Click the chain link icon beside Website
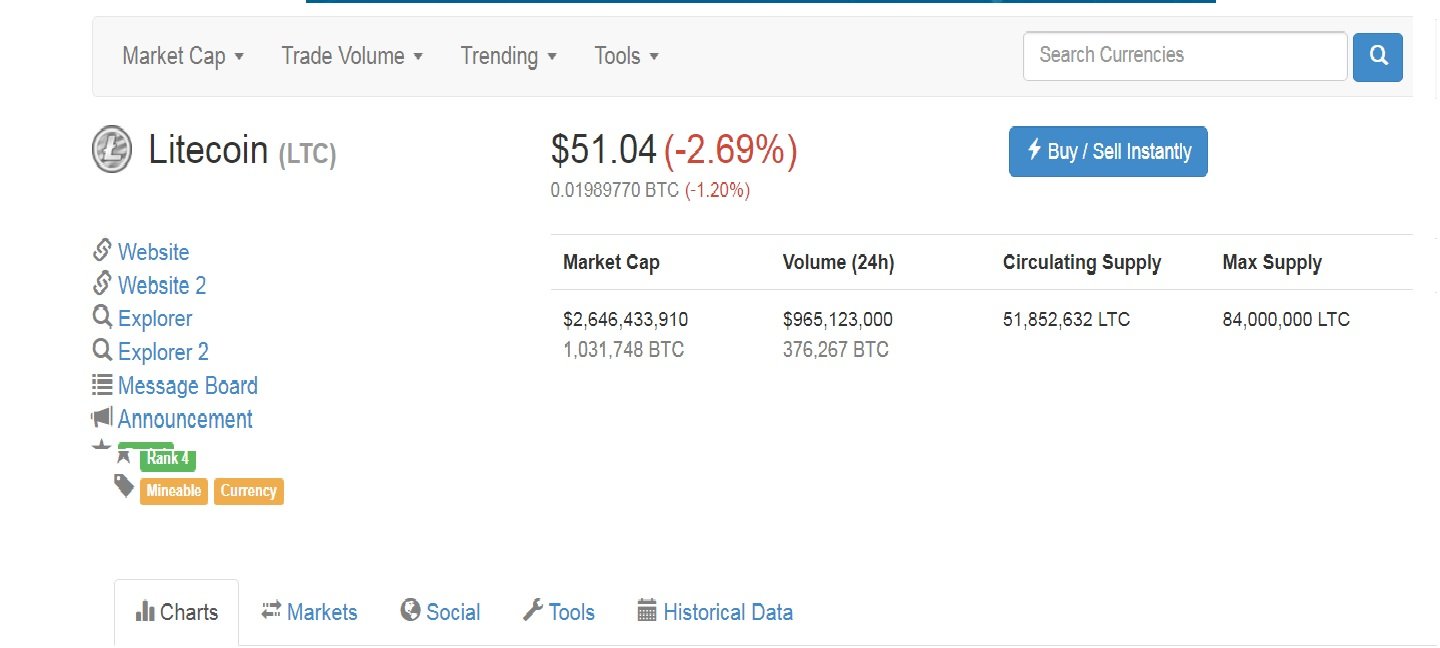This screenshot has height=648, width=1440. point(102,250)
